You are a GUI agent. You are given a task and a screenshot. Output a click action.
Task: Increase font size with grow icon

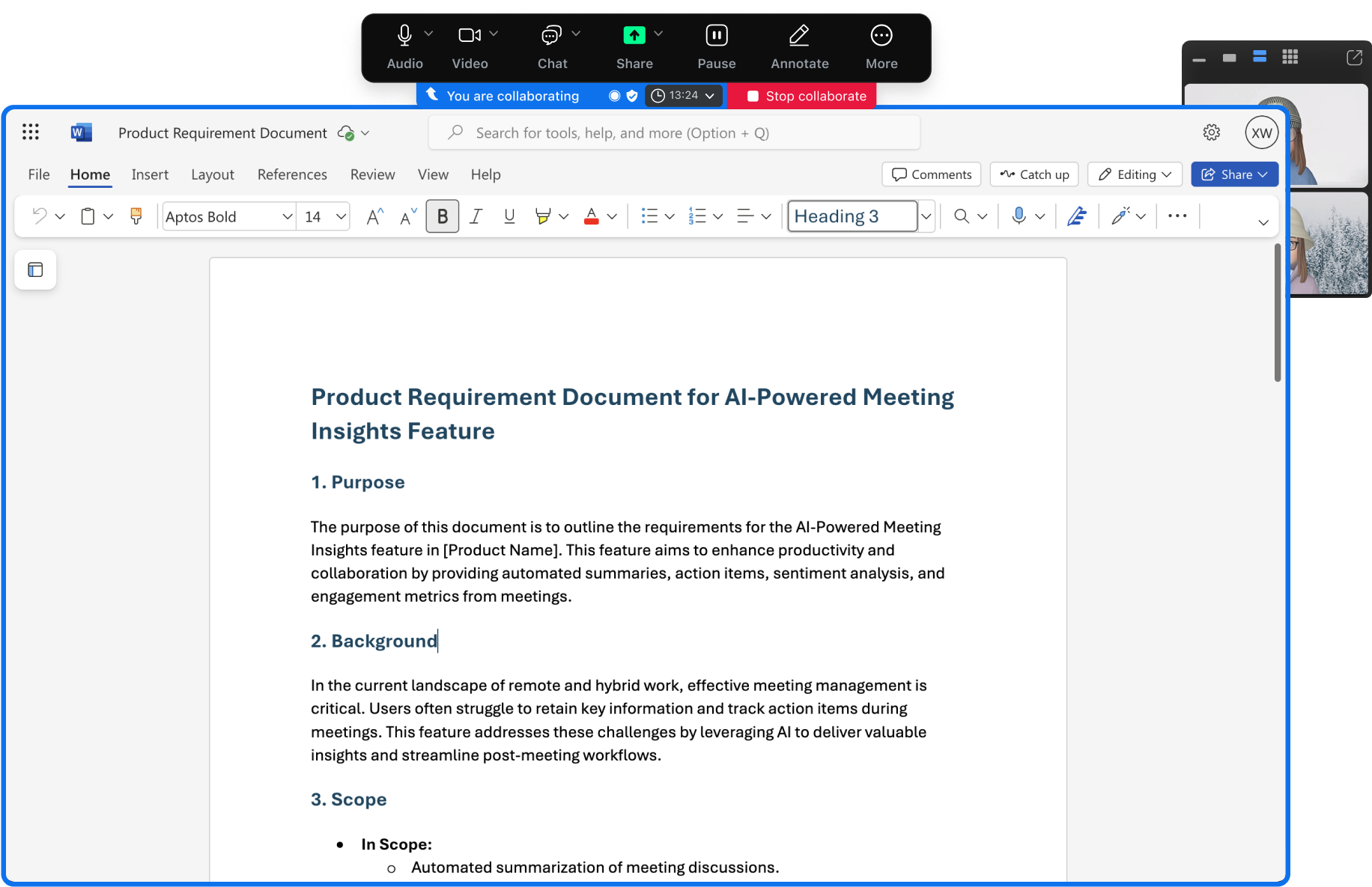coord(374,216)
